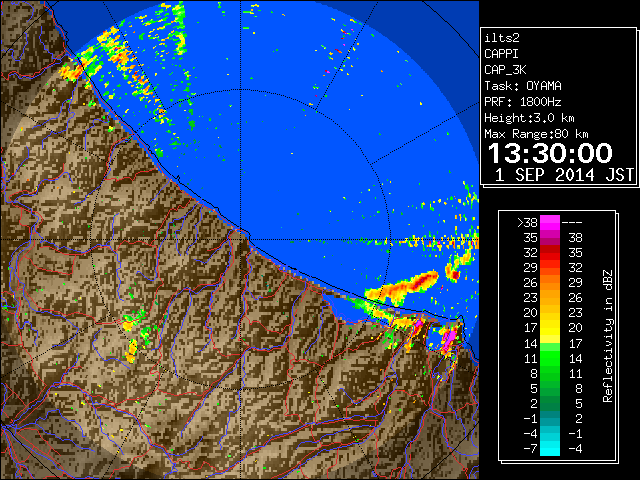The image size is (640, 480).
Task: Click the large orange-red echo band offshore
Action: [x=402, y=287]
